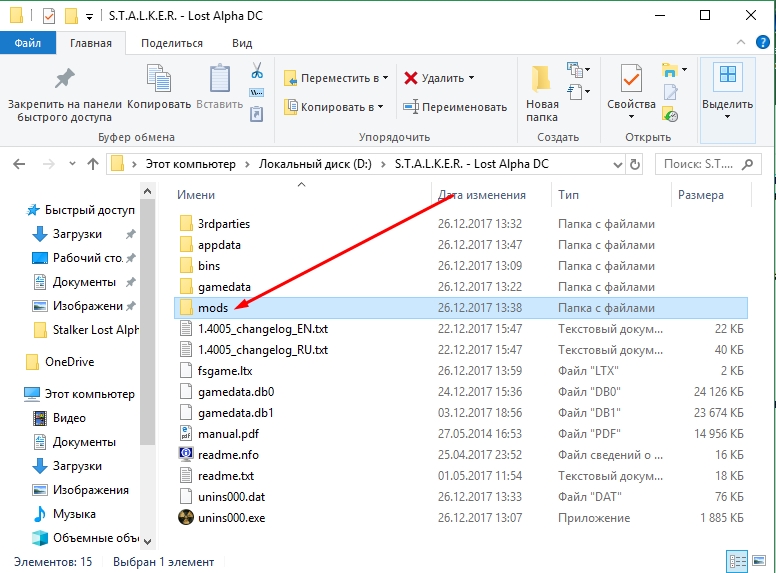Sort by Дата изменения column header
Viewport: 776px width, 573px height.
(x=482, y=195)
